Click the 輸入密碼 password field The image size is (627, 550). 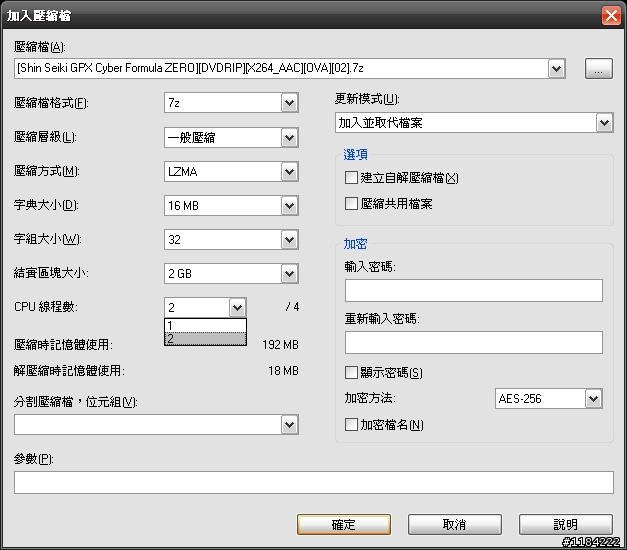point(473,290)
